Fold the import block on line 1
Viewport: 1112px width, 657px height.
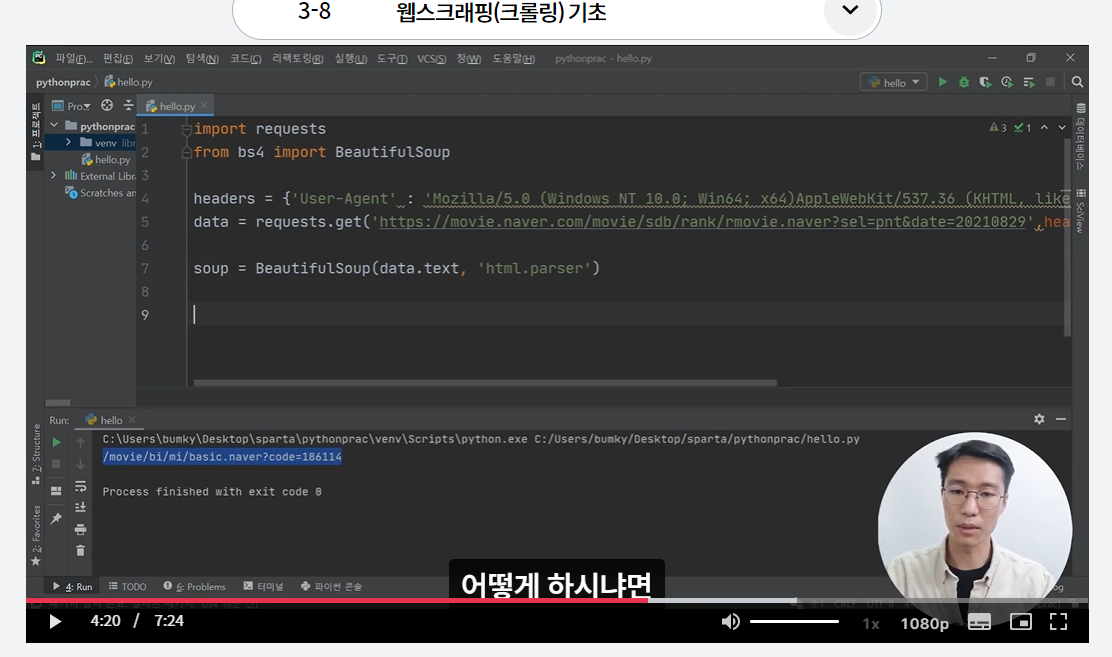(187, 129)
